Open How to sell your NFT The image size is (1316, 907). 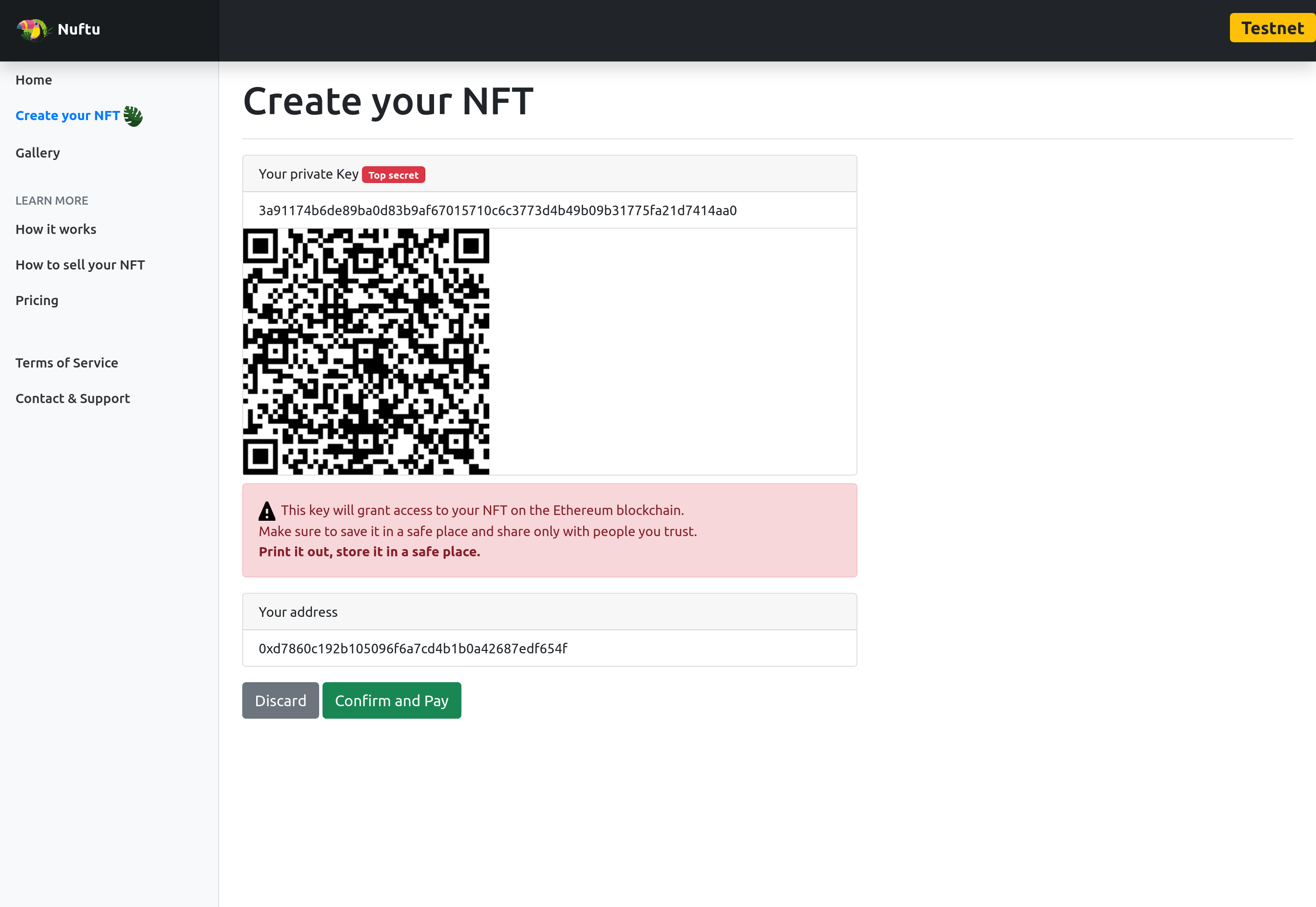(x=80, y=265)
